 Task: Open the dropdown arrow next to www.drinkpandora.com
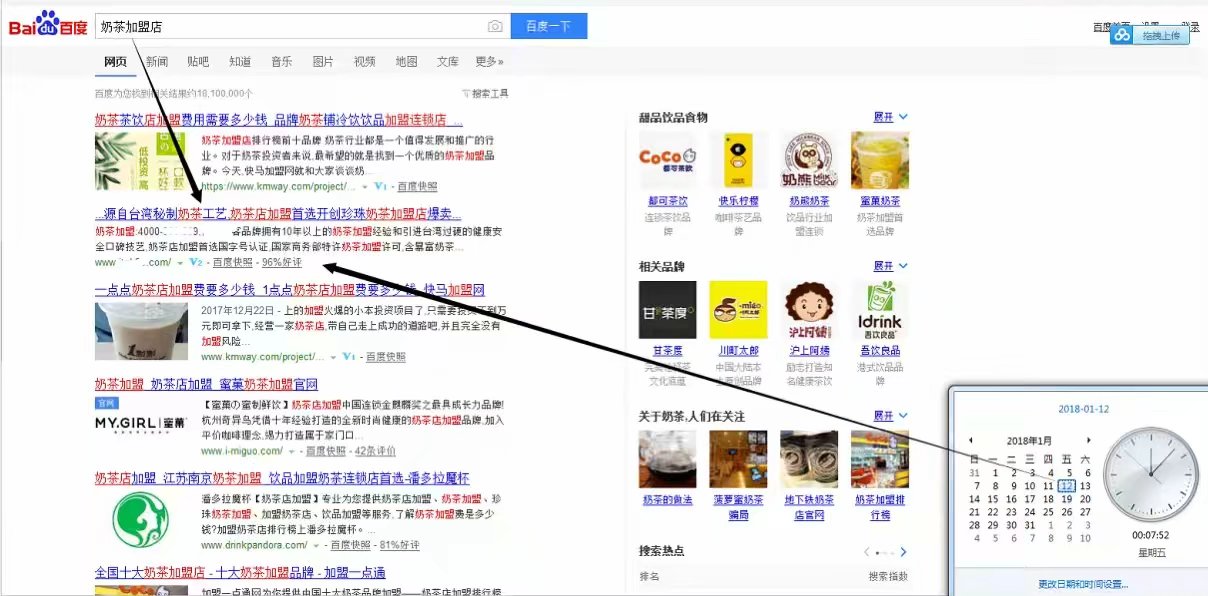[x=316, y=545]
